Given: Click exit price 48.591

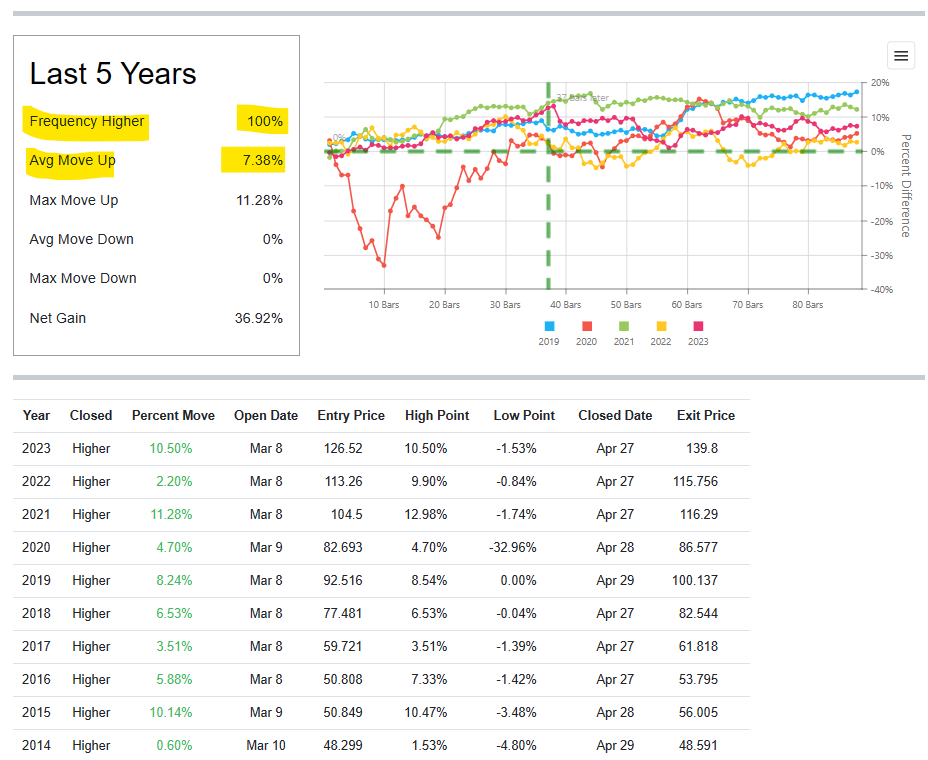Looking at the screenshot, I should (x=698, y=746).
